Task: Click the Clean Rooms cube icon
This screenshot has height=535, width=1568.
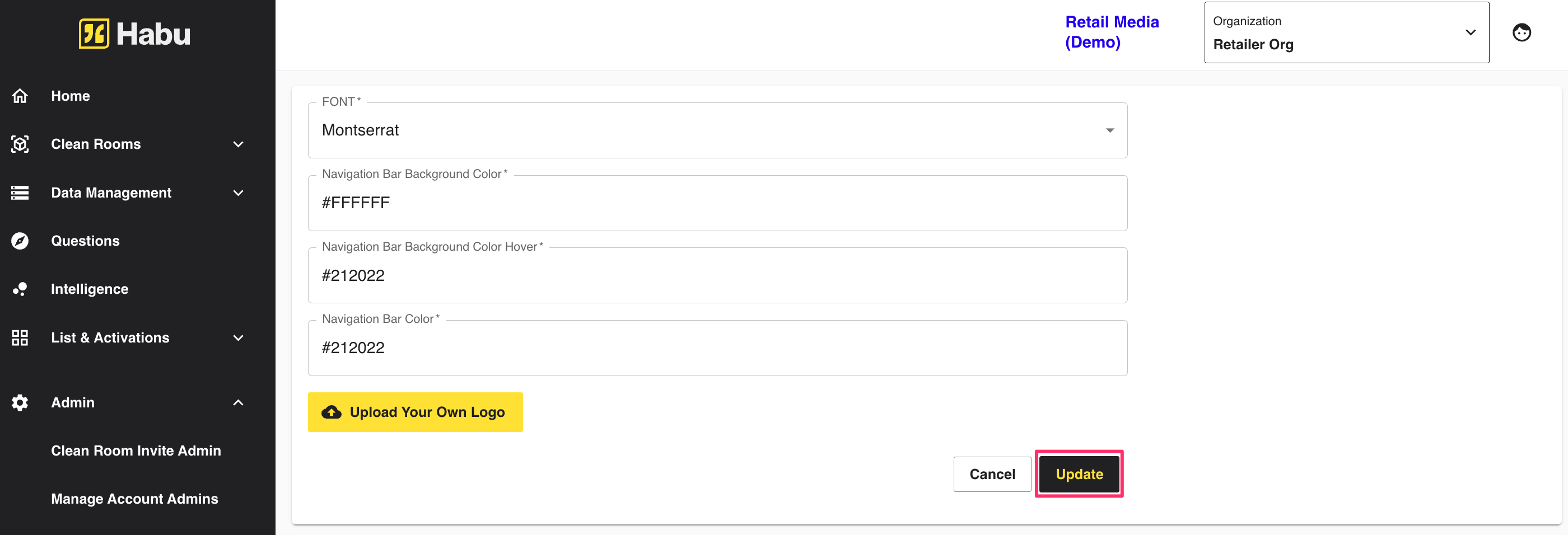Action: (20, 144)
